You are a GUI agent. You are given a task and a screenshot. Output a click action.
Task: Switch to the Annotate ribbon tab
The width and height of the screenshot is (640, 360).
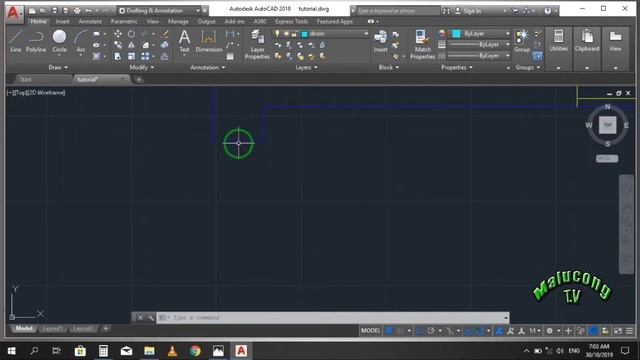click(x=90, y=21)
